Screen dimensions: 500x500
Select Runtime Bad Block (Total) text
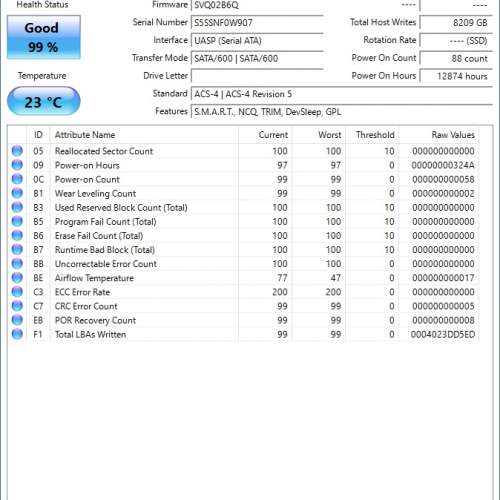pos(105,250)
